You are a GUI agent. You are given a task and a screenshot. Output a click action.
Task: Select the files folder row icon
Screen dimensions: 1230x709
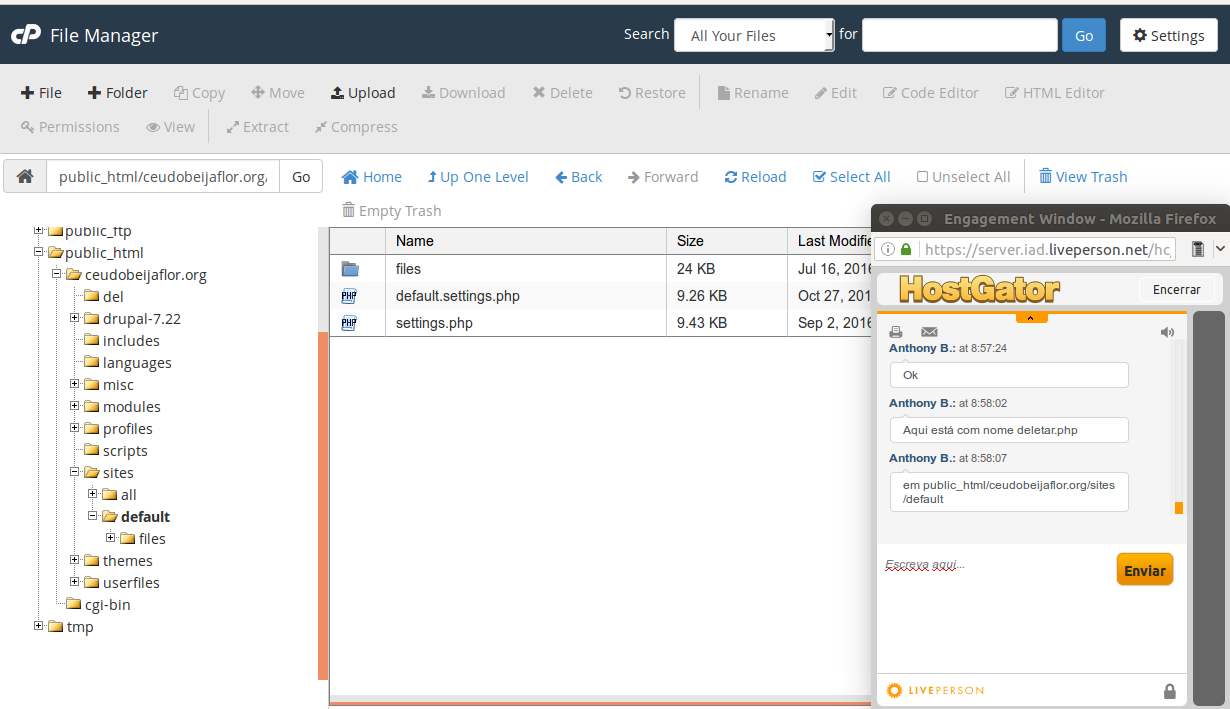point(350,269)
